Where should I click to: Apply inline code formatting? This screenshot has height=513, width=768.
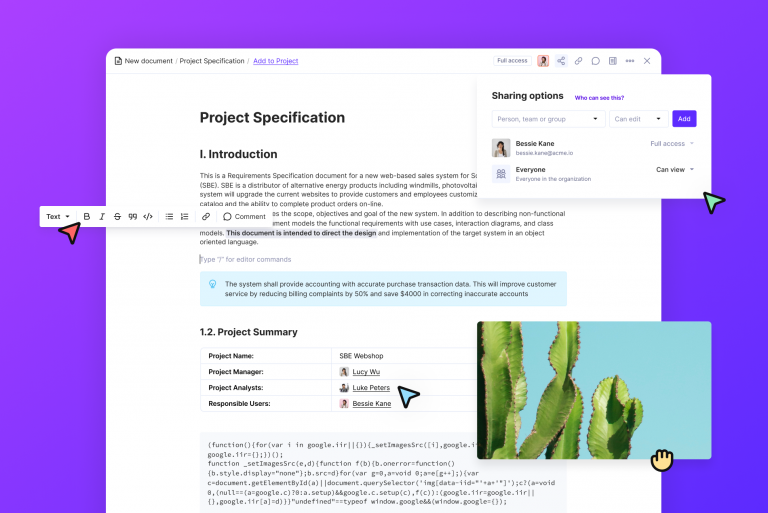148,216
